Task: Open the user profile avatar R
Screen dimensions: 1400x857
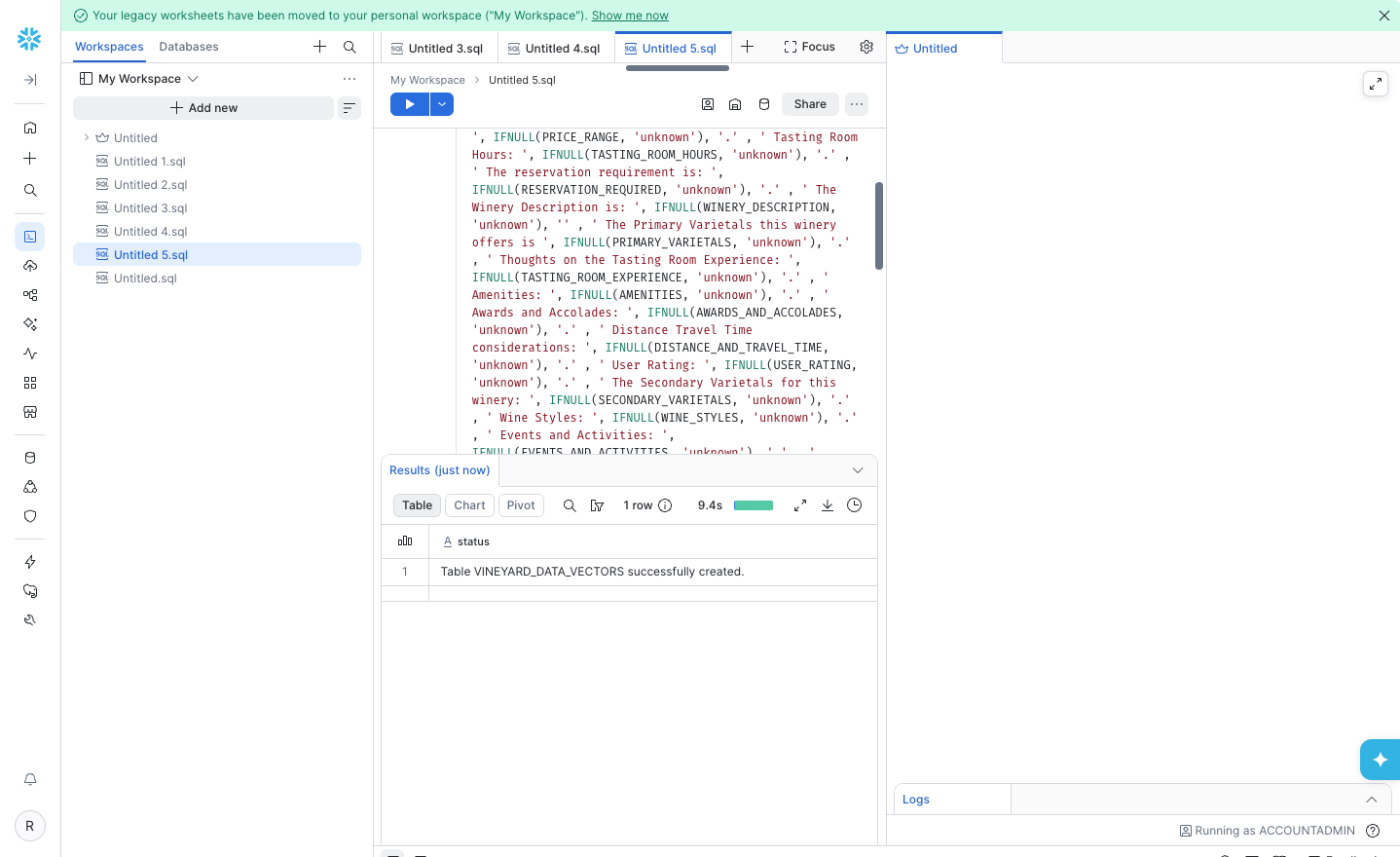Action: 30,826
